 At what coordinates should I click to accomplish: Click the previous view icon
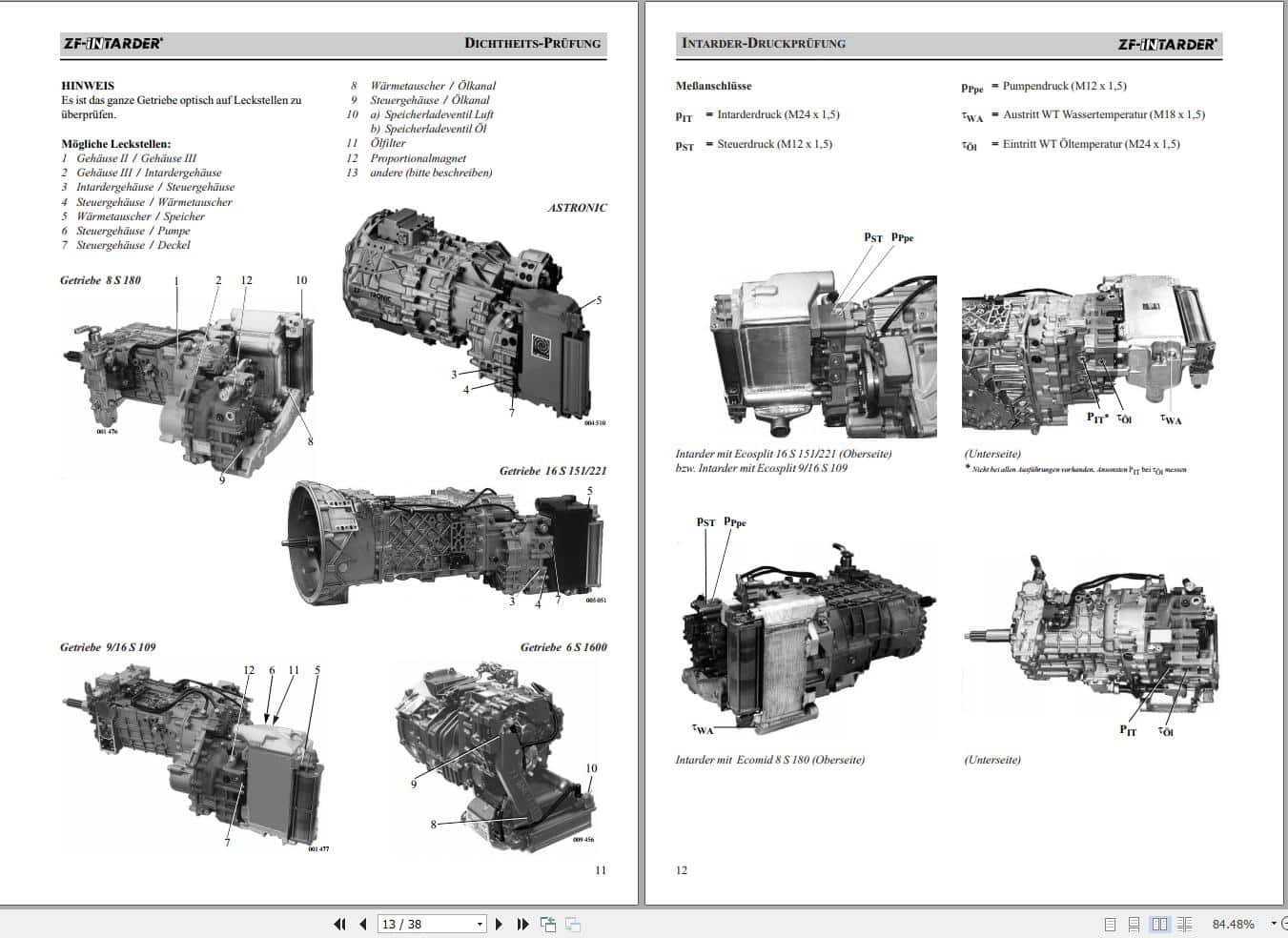tap(548, 923)
